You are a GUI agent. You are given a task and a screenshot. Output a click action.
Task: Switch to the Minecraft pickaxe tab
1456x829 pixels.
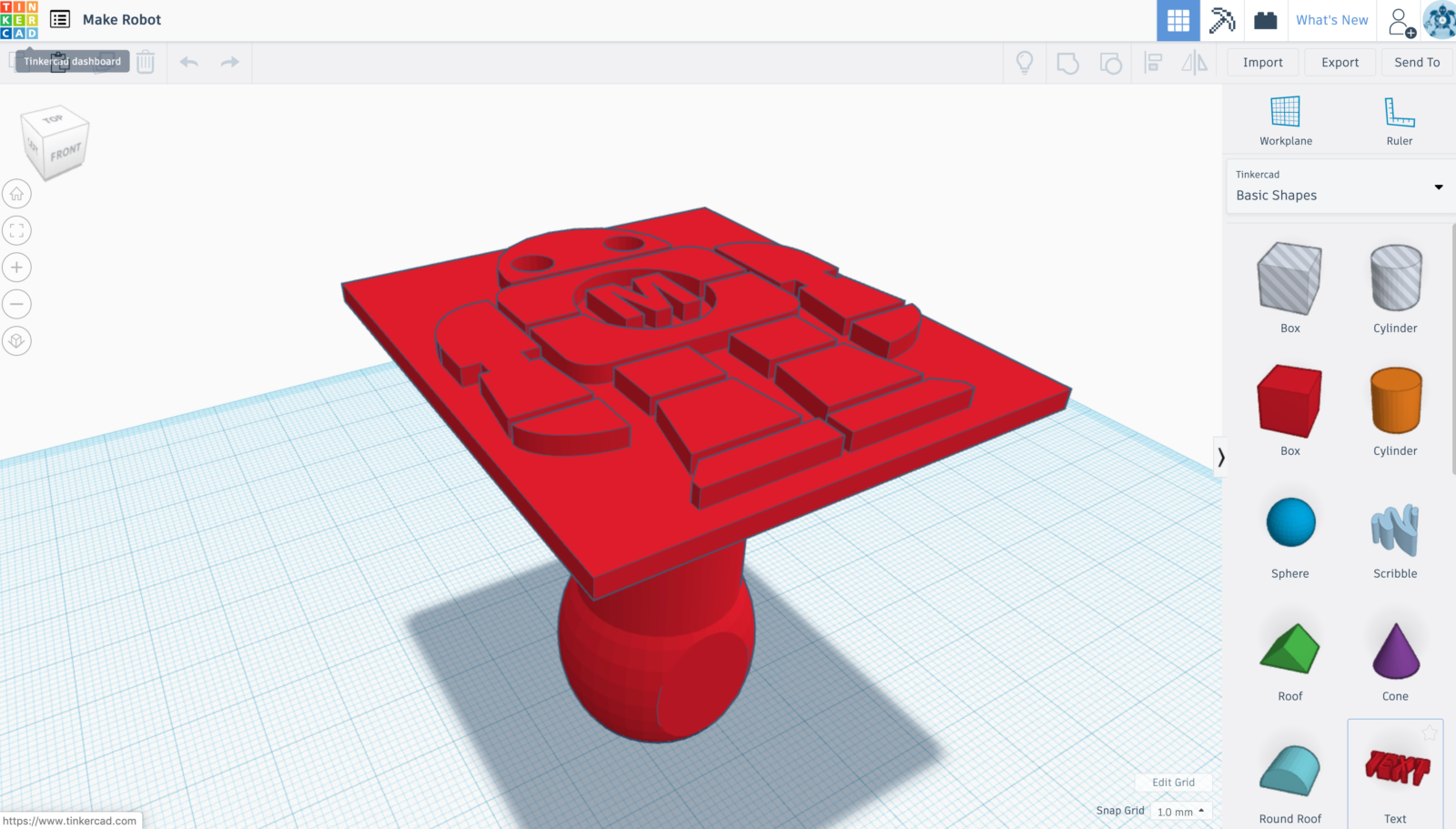[x=1221, y=20]
